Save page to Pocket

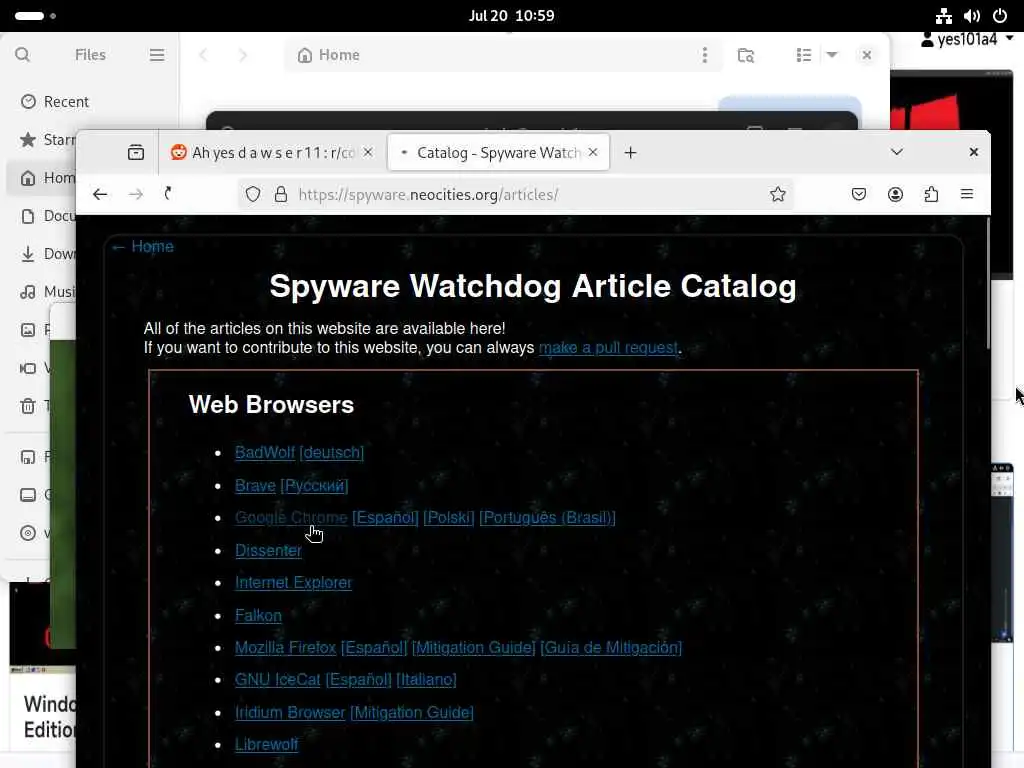tap(859, 194)
